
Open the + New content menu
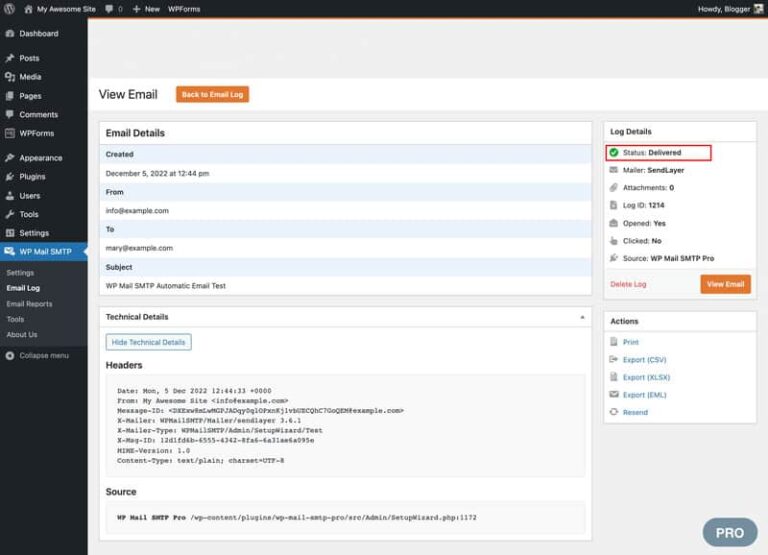point(145,8)
